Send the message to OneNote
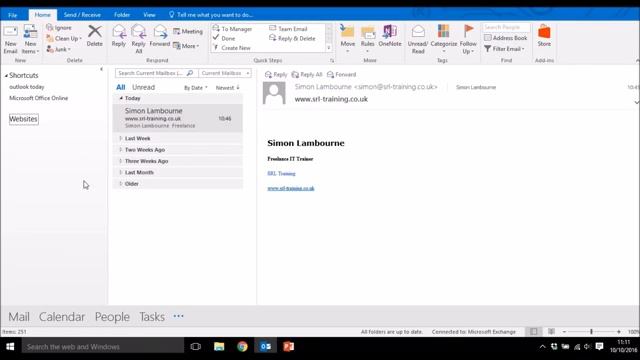The image size is (640, 360). pyautogui.click(x=390, y=36)
